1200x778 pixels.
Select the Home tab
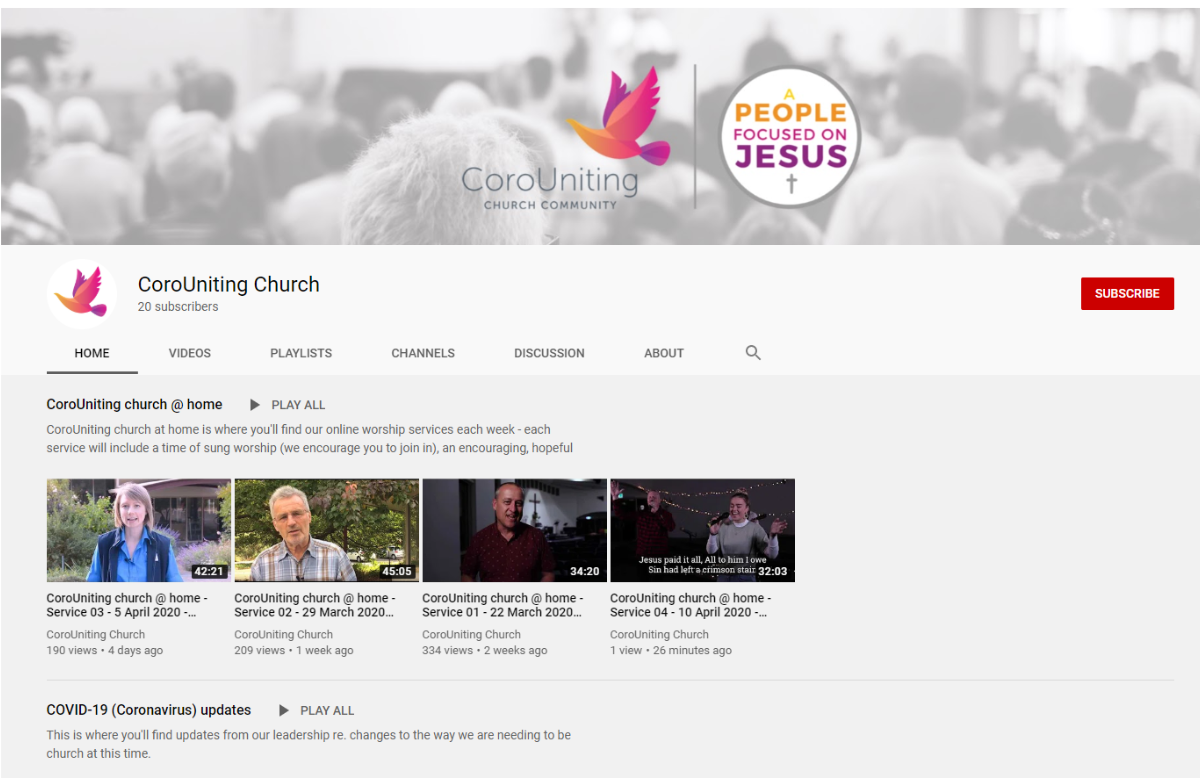[x=92, y=353]
